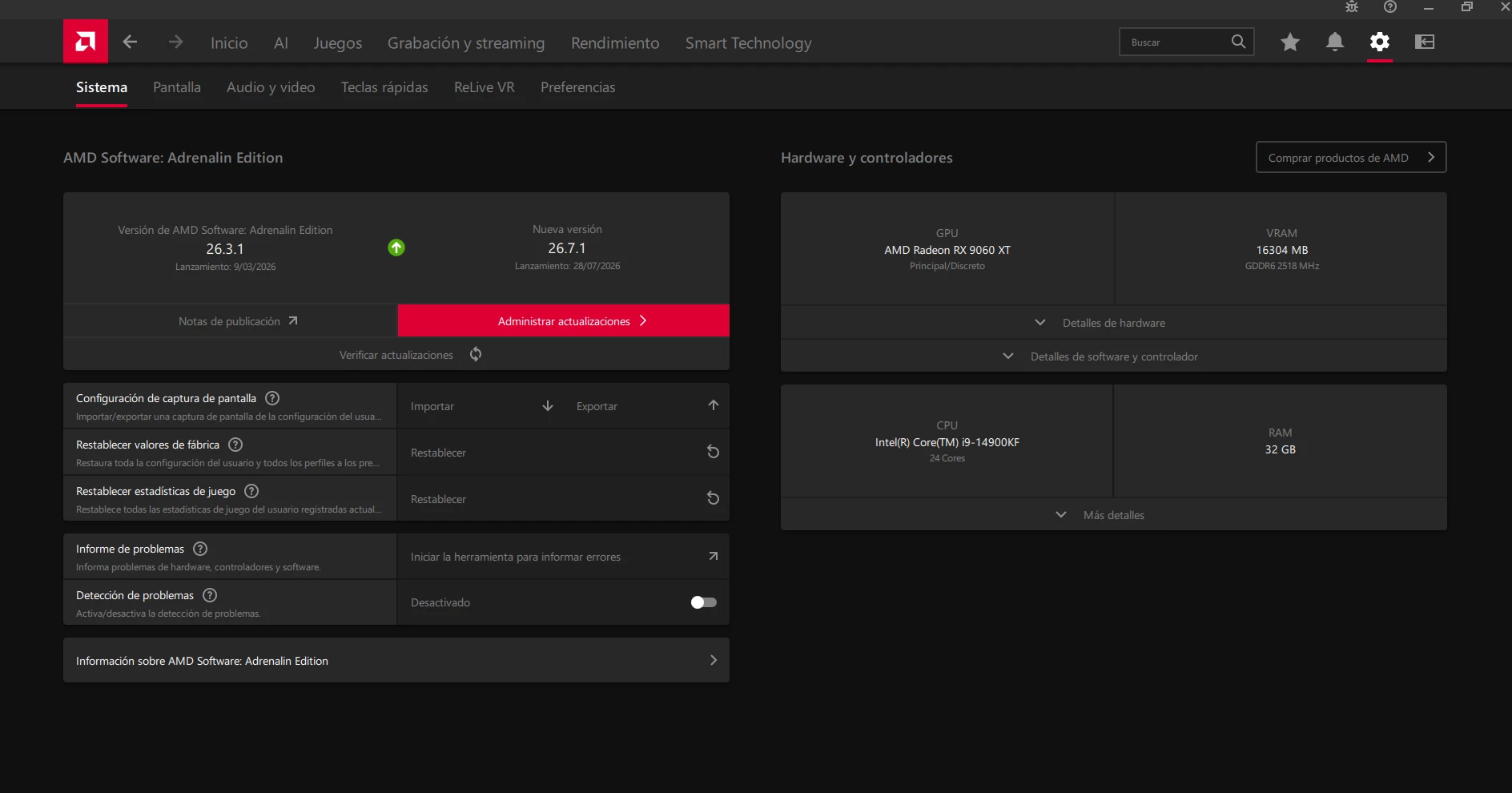Click help icon for Informe de problemas
This screenshot has width=1512, height=793.
click(200, 549)
